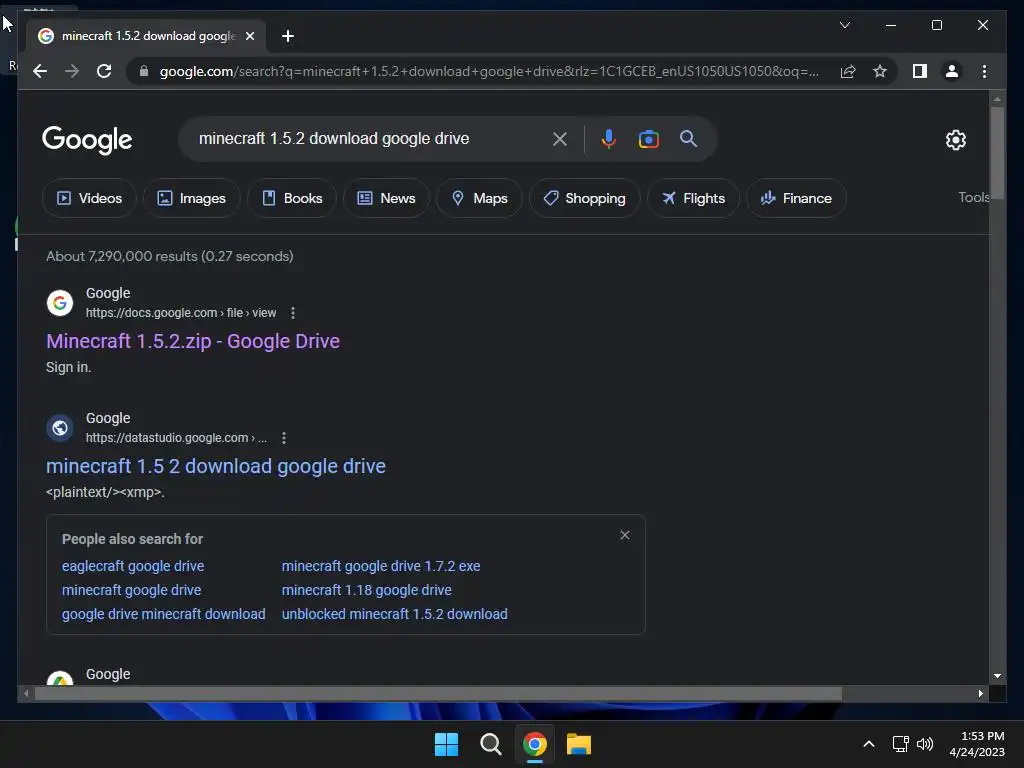Click the horizontal scrollbar right arrow

(x=980, y=694)
